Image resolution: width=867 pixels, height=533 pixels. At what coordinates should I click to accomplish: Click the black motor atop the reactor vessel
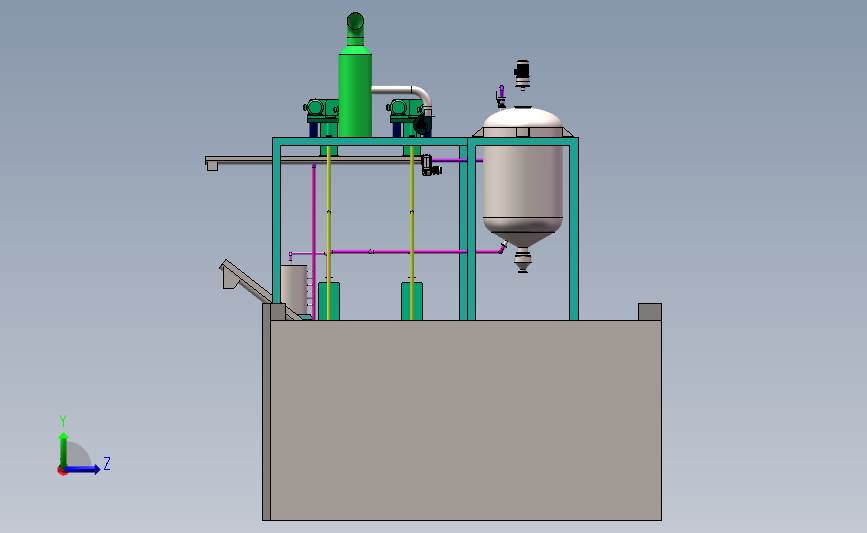tap(522, 74)
